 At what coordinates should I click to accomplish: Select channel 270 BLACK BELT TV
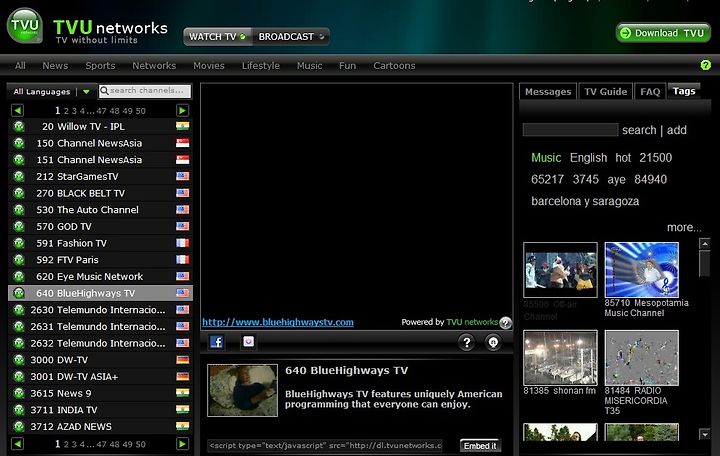click(101, 193)
